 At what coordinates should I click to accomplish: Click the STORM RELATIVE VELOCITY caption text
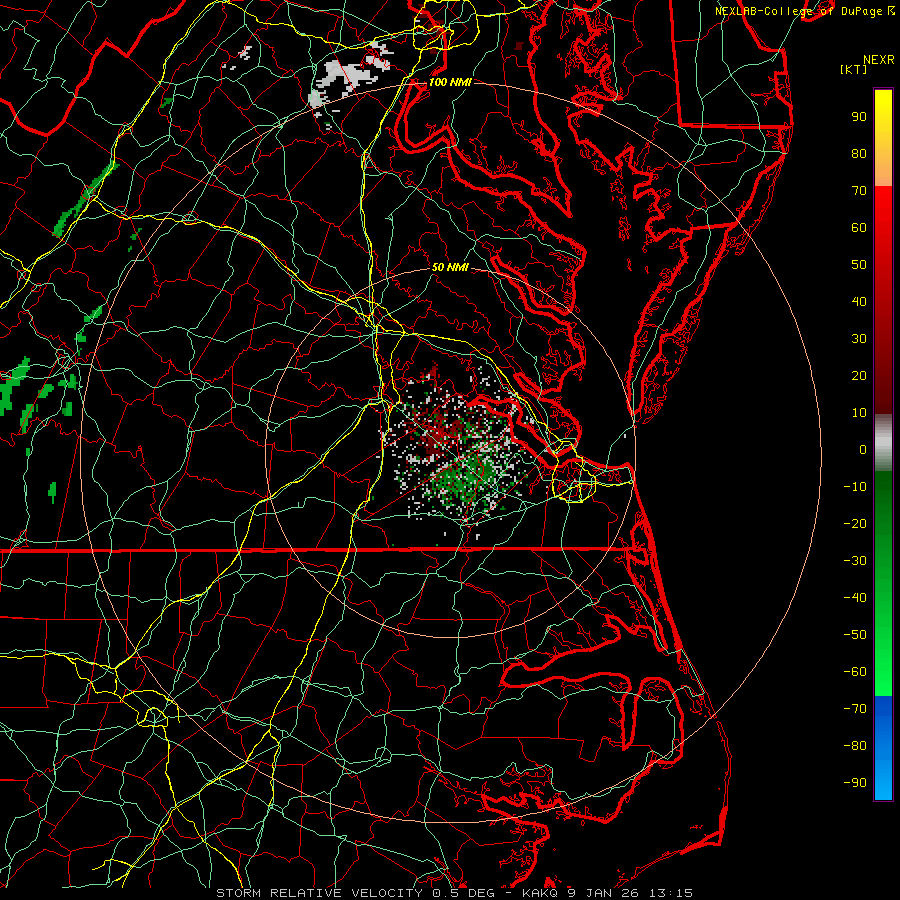(319, 893)
